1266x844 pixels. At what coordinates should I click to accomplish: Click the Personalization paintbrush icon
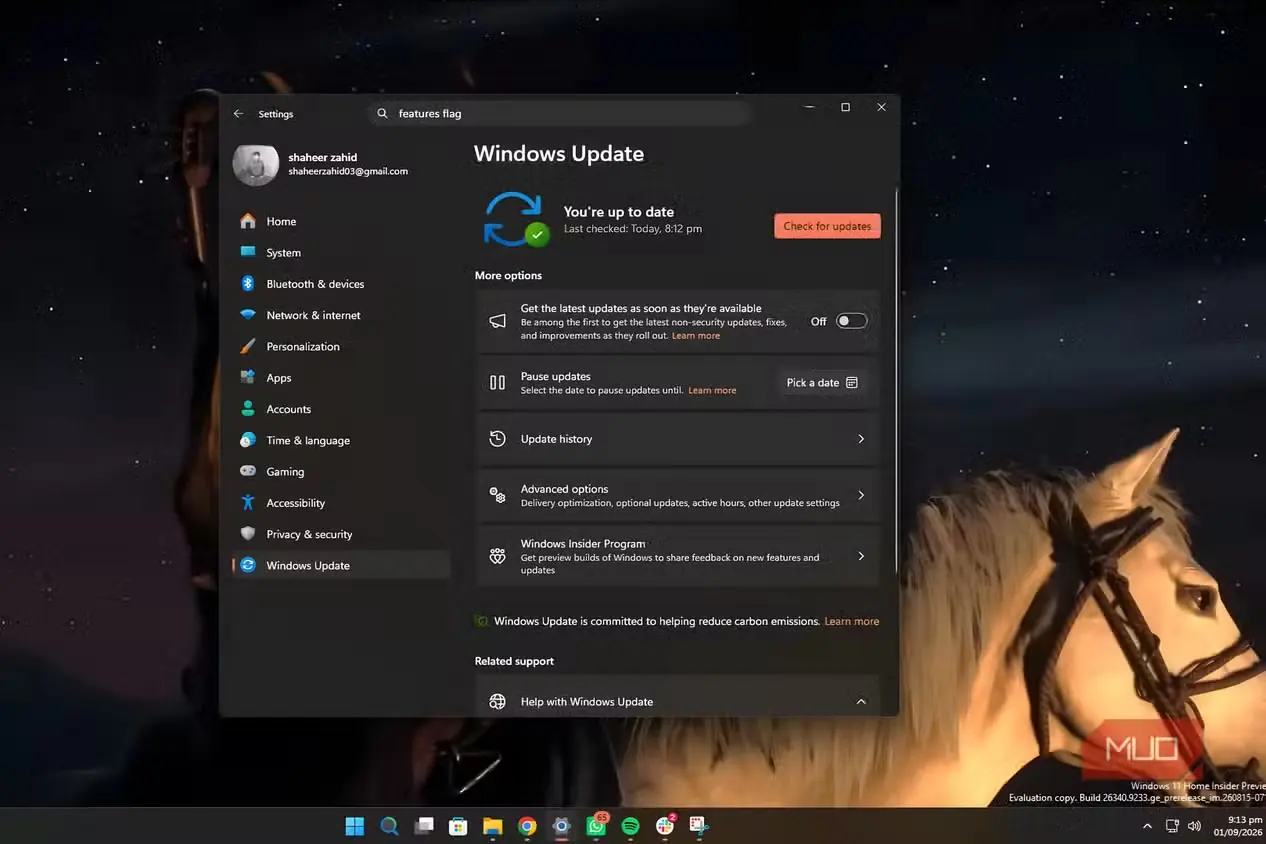[x=248, y=346]
